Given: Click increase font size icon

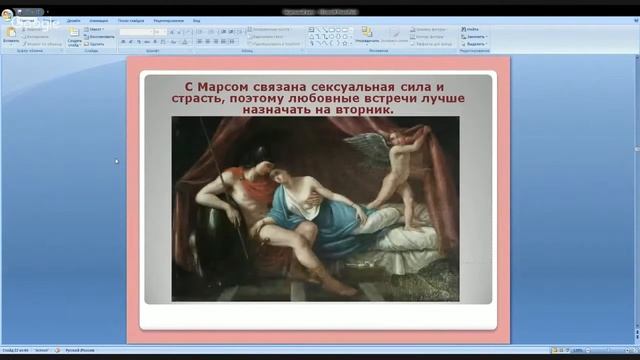Looking at the screenshot, I should [x=172, y=32].
